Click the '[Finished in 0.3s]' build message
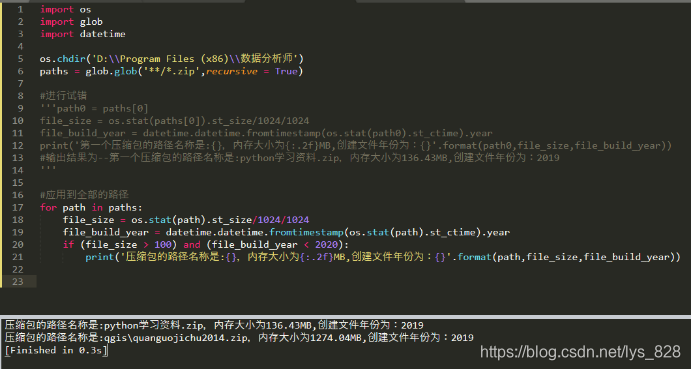The height and width of the screenshot is (371, 691). point(56,350)
